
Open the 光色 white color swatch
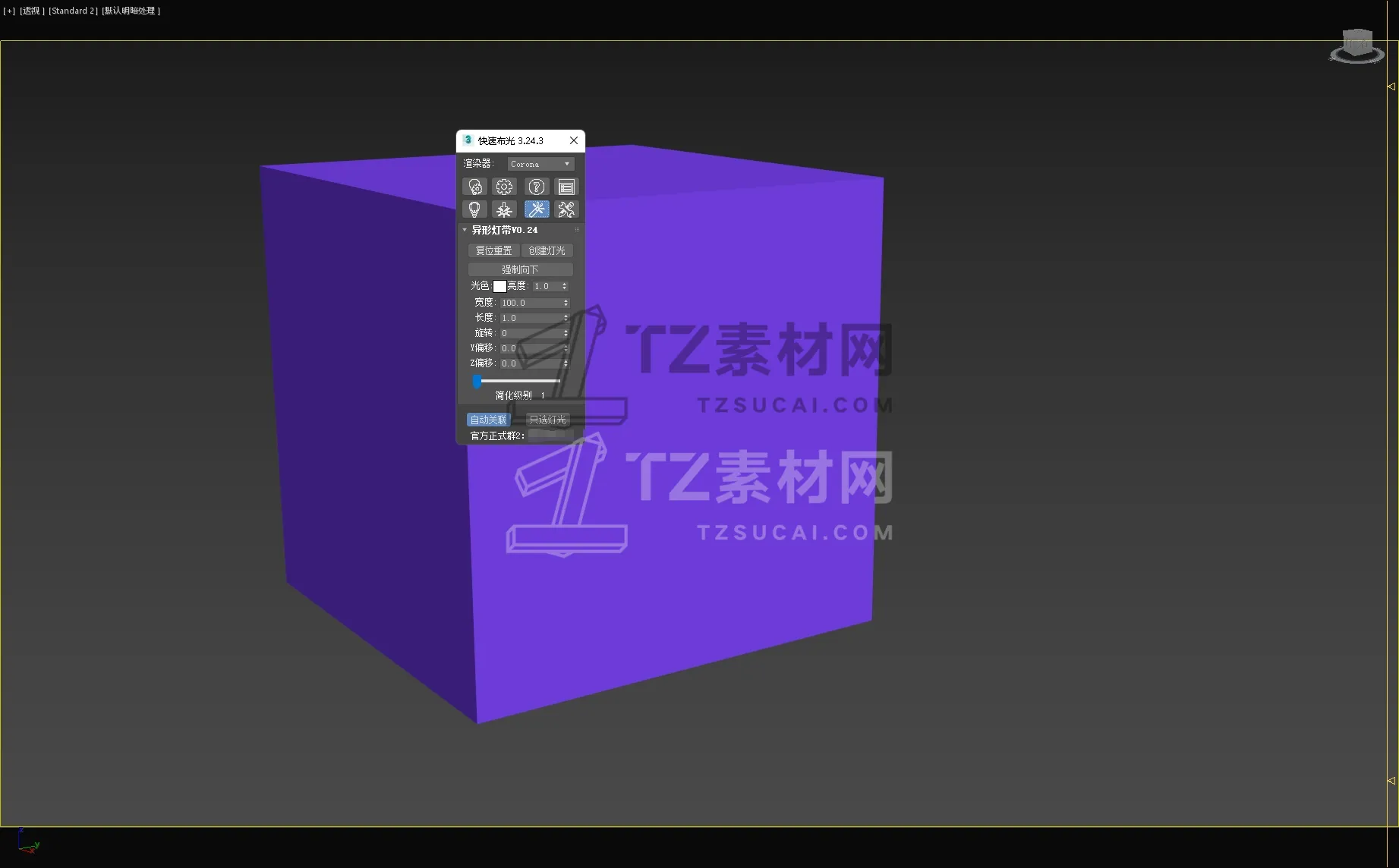[500, 286]
